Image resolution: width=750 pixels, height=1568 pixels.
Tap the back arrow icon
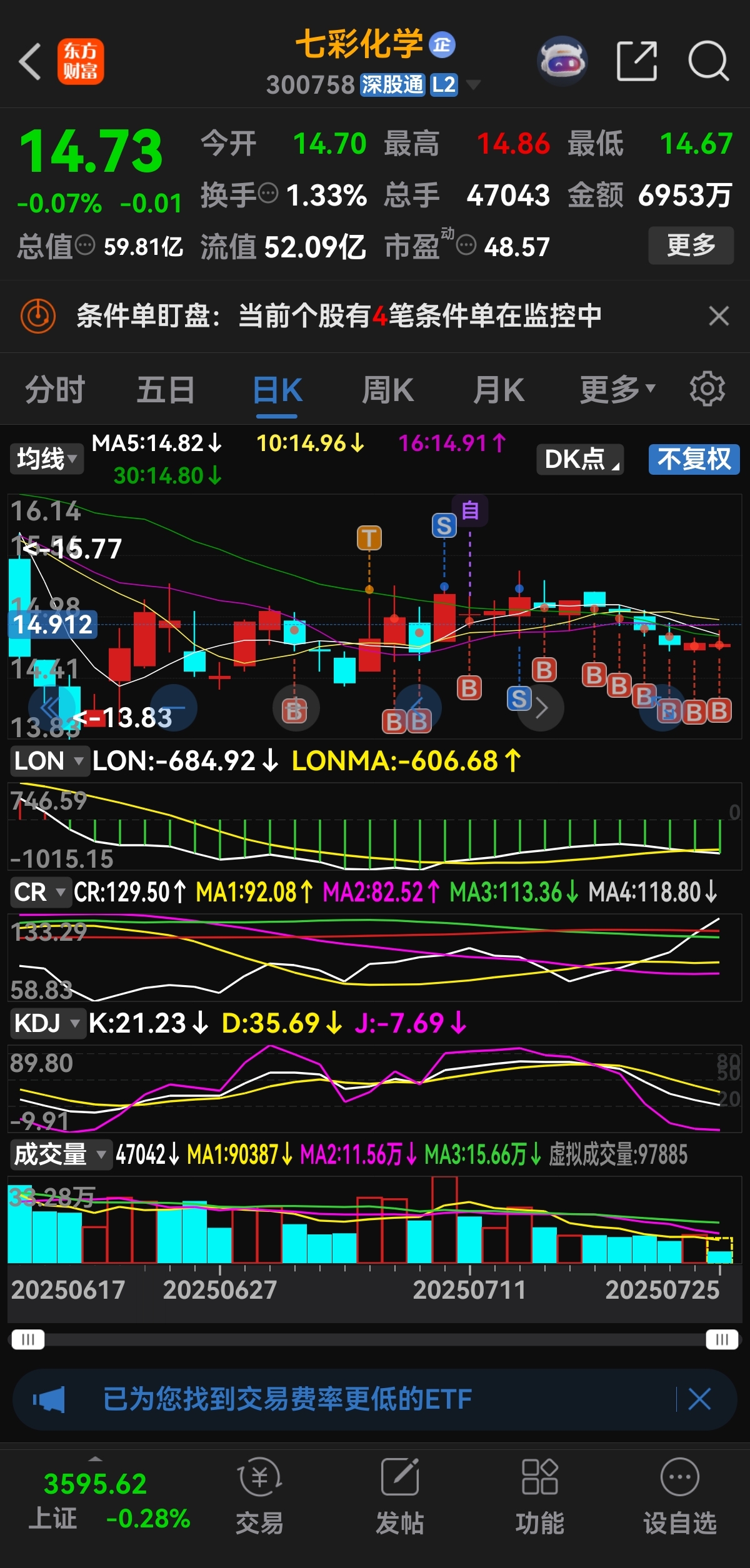point(30,61)
